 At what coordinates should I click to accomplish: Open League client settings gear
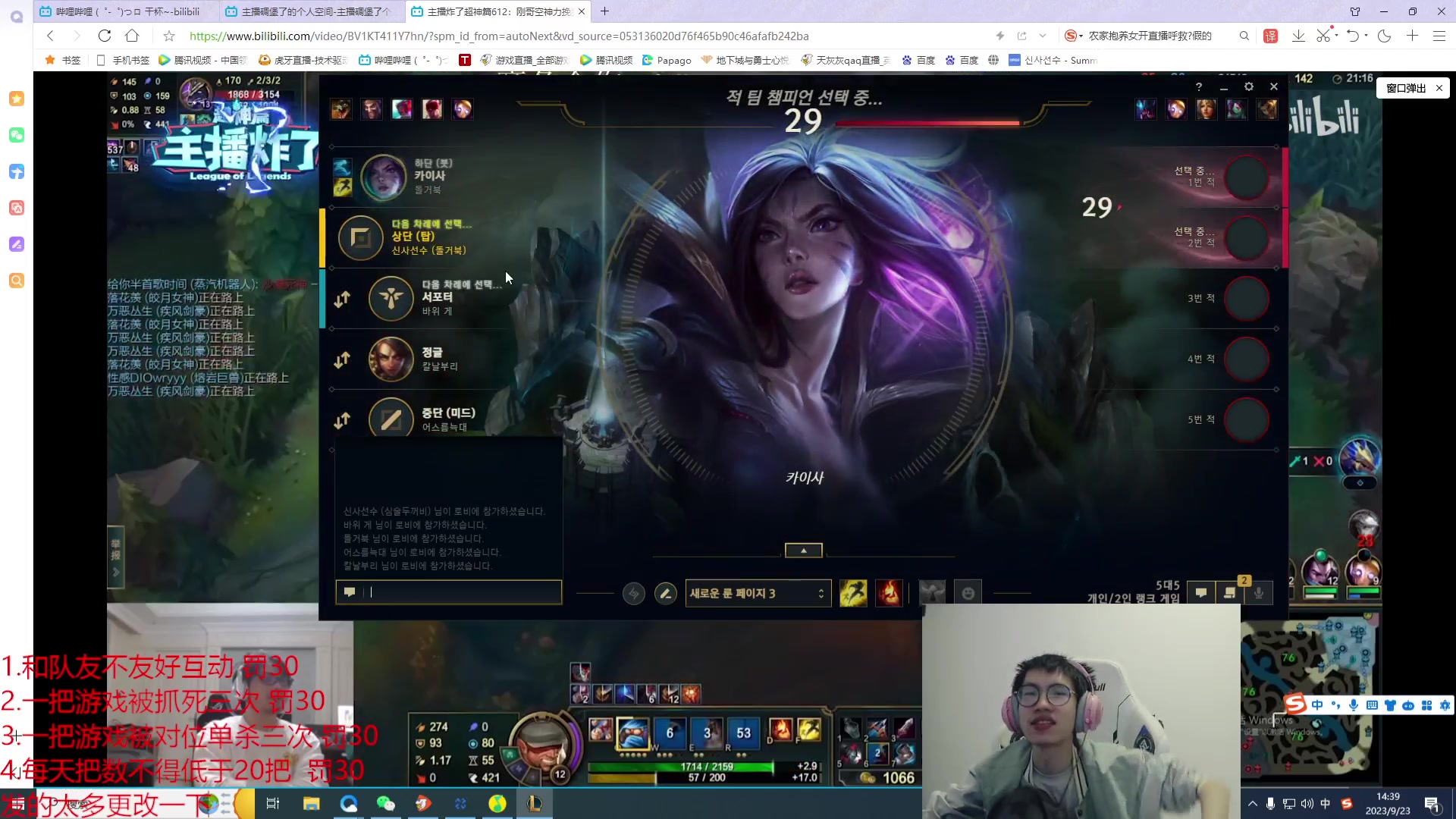[1248, 87]
